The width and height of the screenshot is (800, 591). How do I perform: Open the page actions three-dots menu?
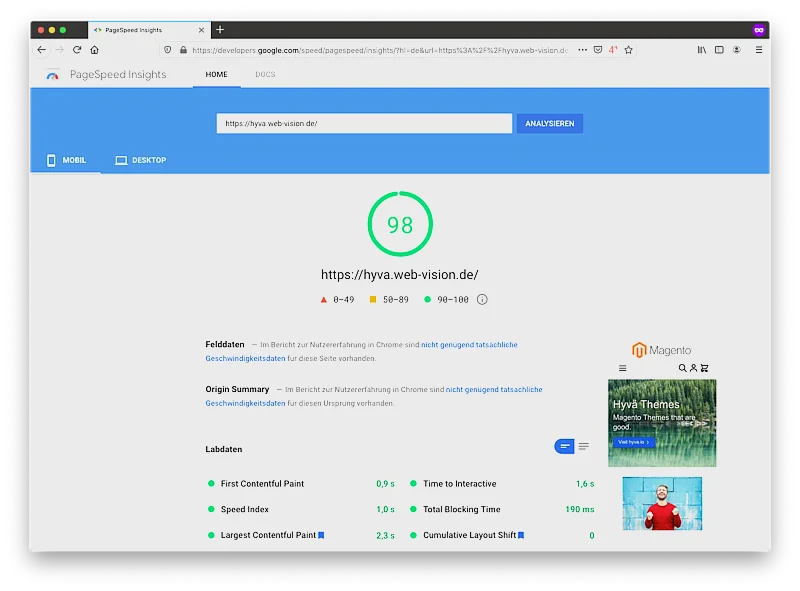pyautogui.click(x=583, y=50)
